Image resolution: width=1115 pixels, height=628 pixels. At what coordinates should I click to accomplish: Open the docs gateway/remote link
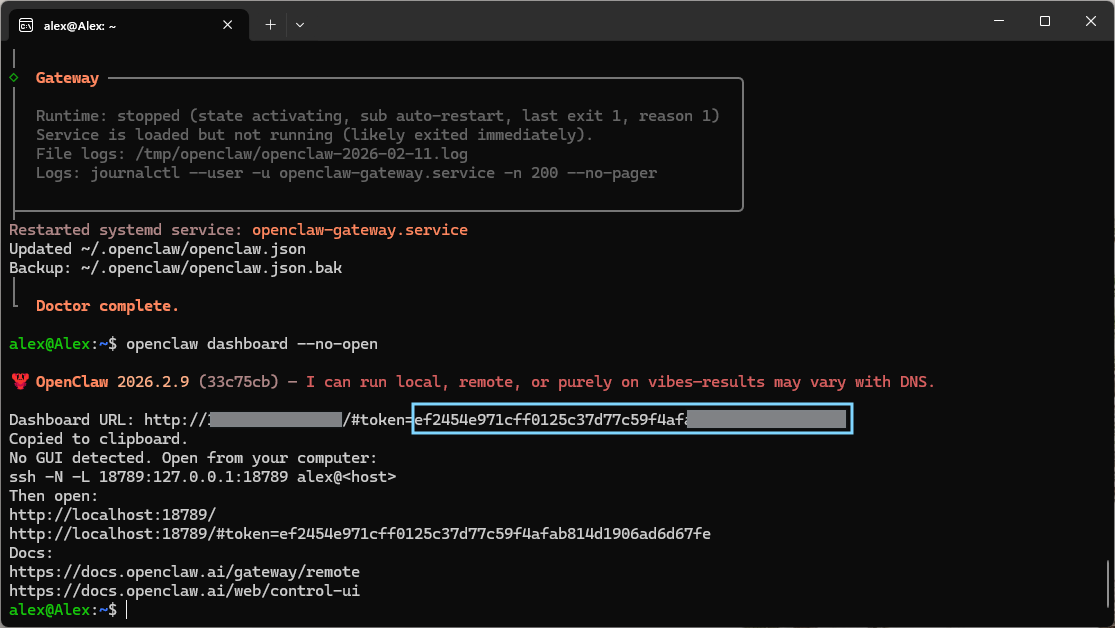(x=184, y=572)
